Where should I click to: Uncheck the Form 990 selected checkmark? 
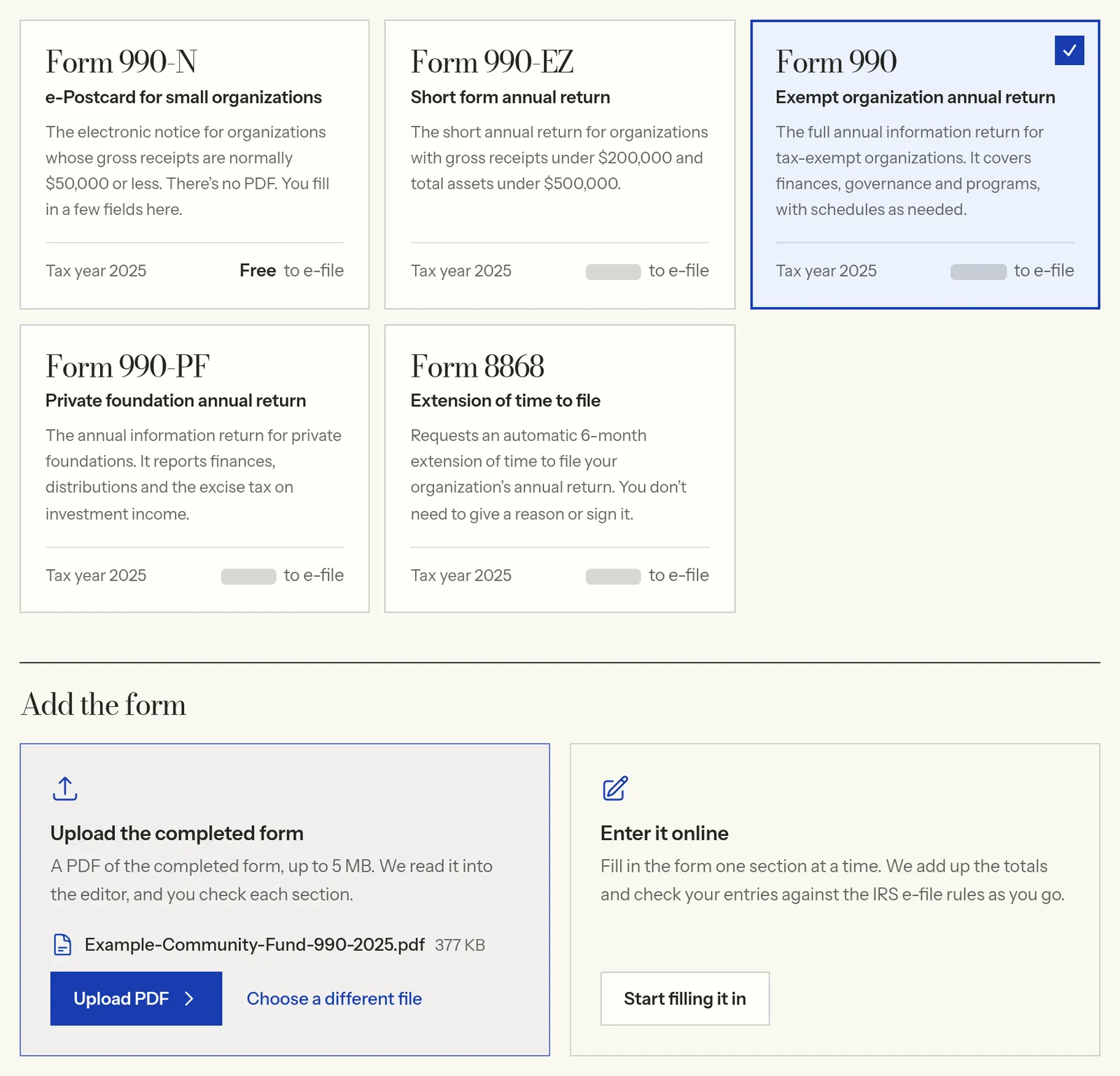[1070, 50]
